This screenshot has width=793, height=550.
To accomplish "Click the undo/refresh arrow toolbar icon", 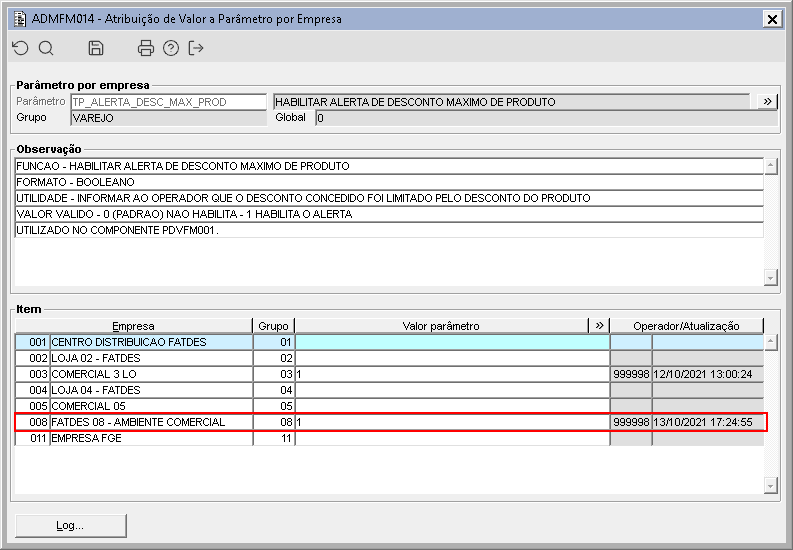I will coord(20,48).
